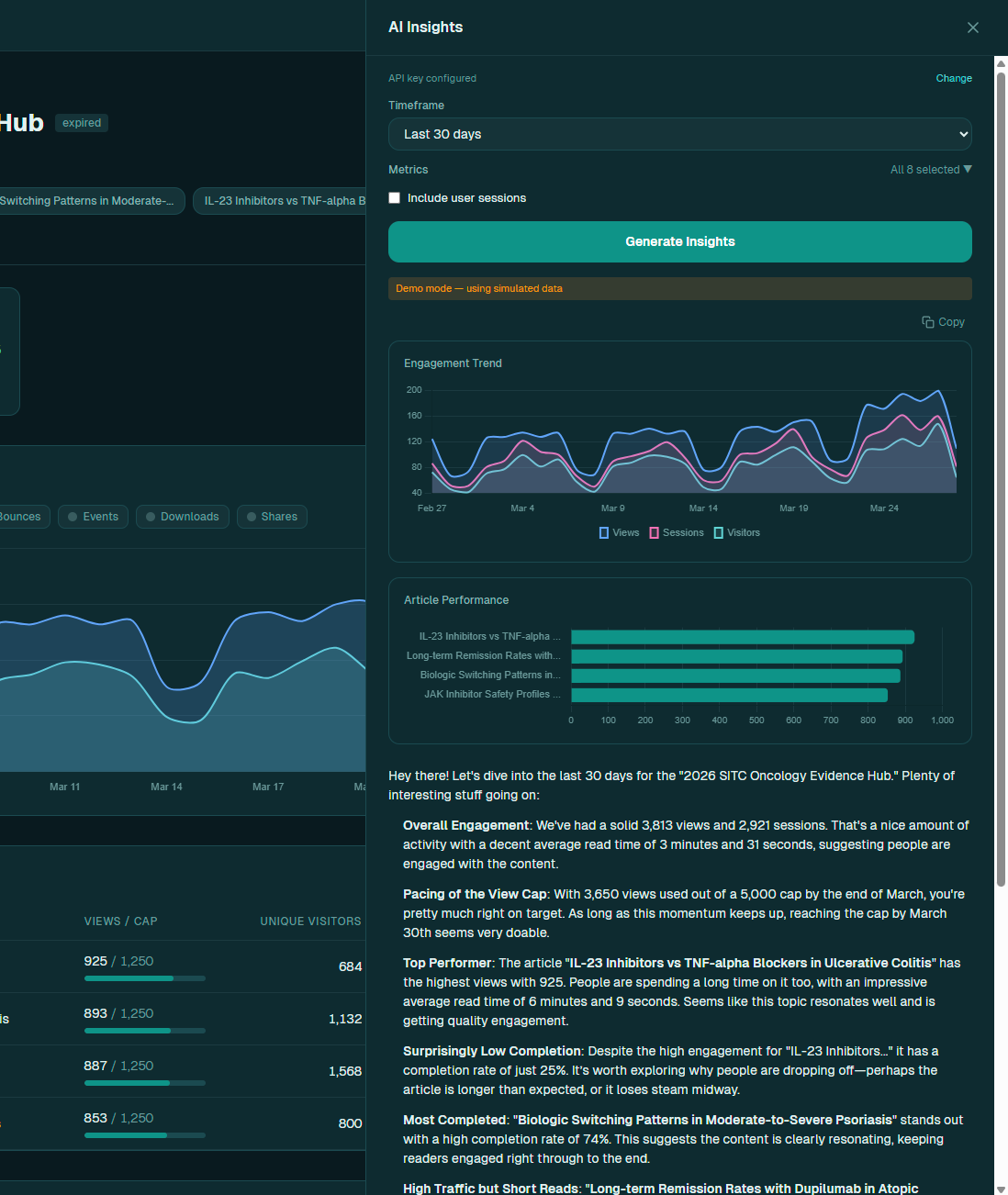1008x1195 pixels.
Task: Close the AI Insights panel
Action: point(972,28)
